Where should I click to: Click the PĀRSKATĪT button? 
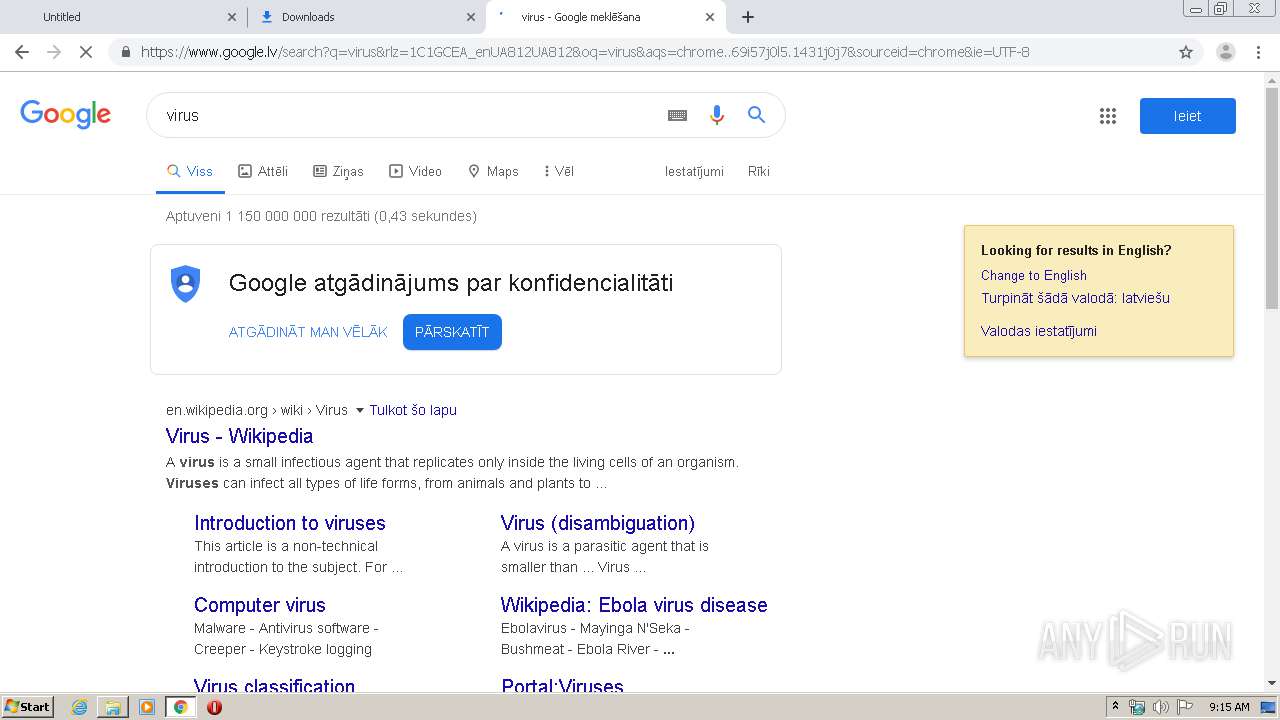pos(452,332)
